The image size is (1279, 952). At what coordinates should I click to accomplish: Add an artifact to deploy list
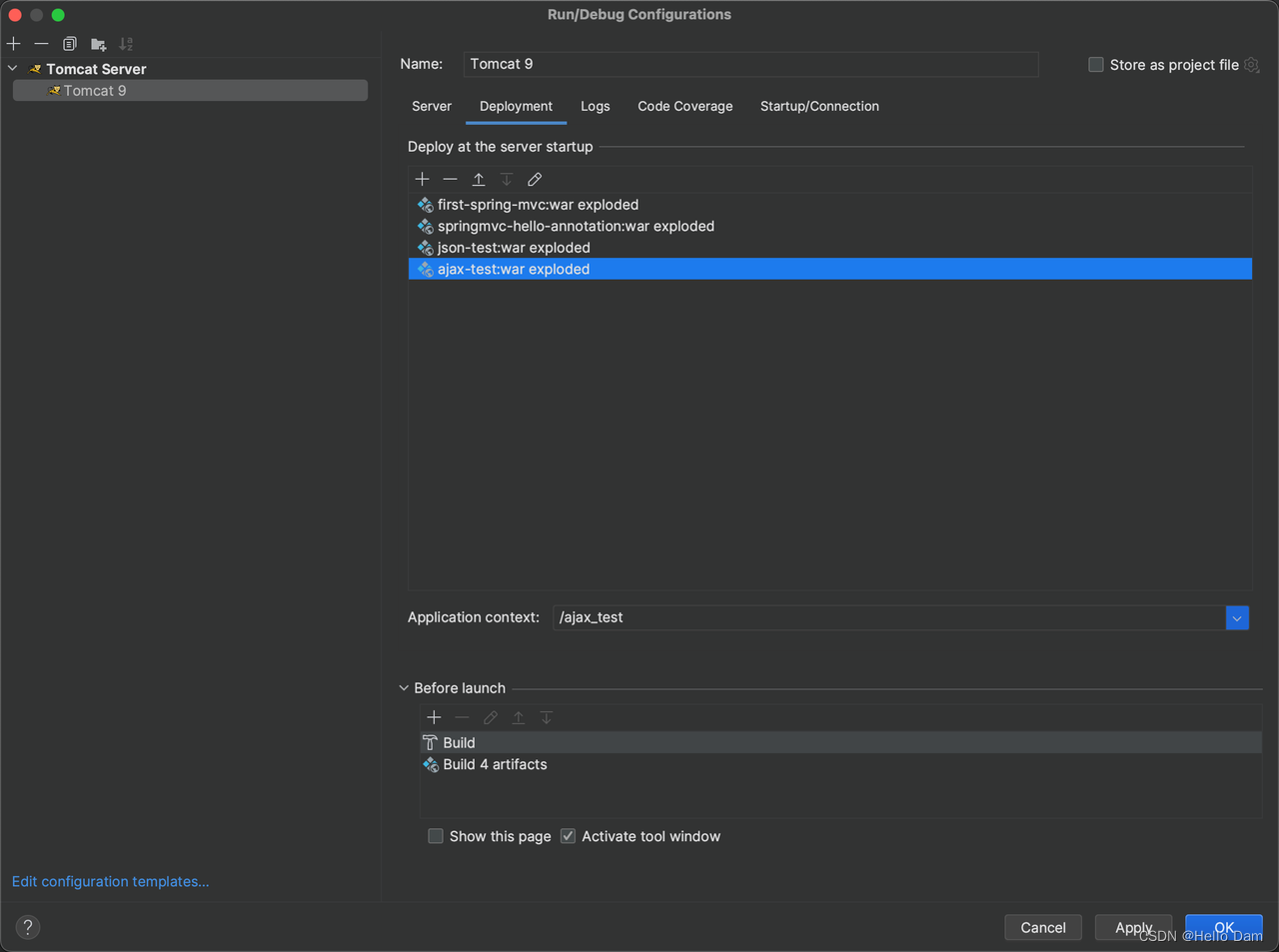tap(423, 179)
